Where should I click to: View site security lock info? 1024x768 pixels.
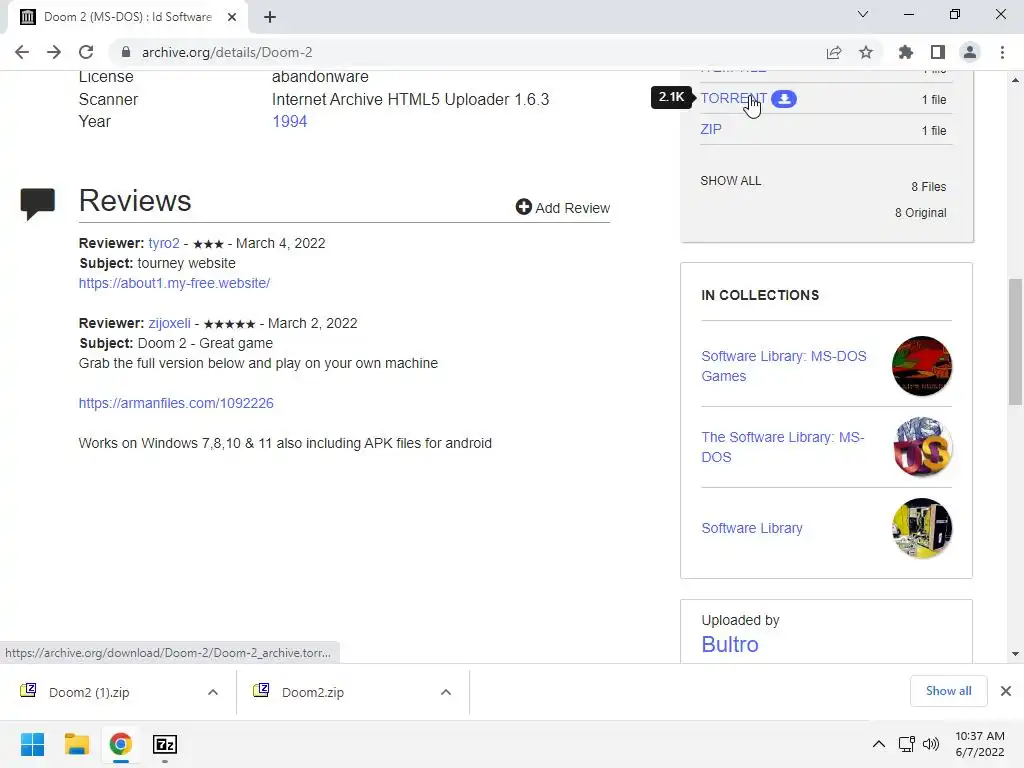(126, 52)
